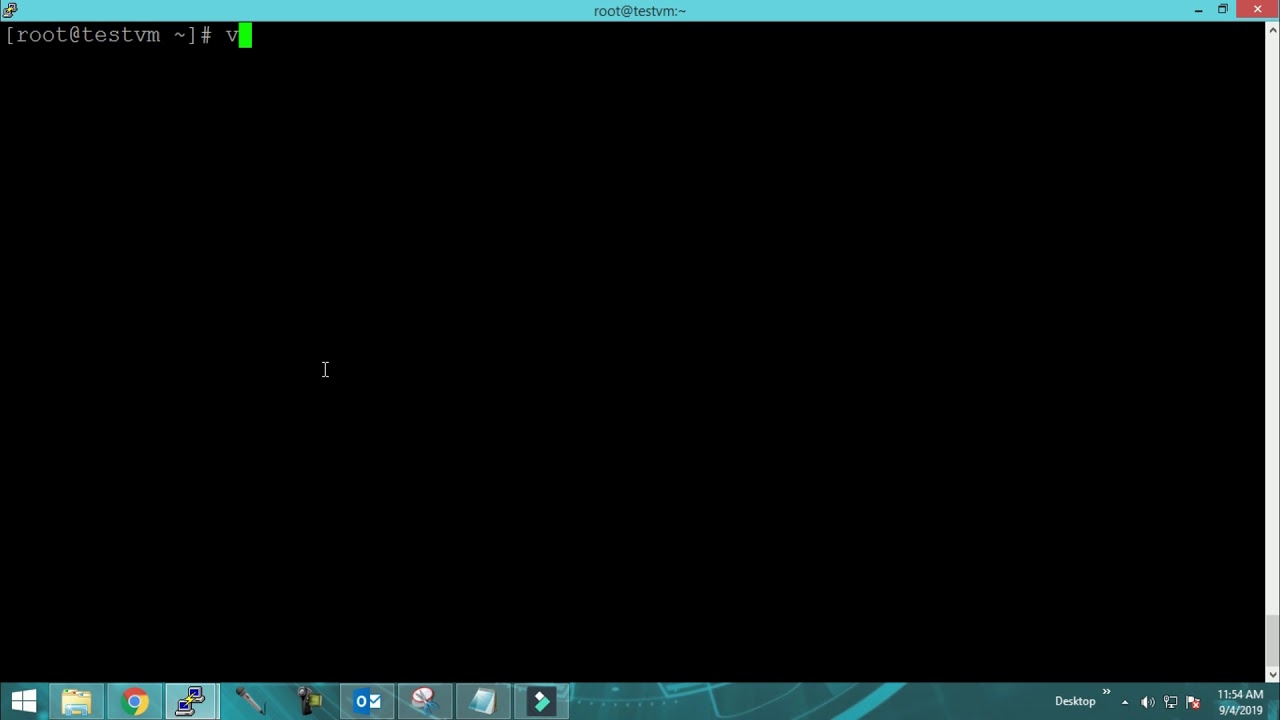Click the PuTTY icon in title bar
The image size is (1280, 720).
coord(10,10)
